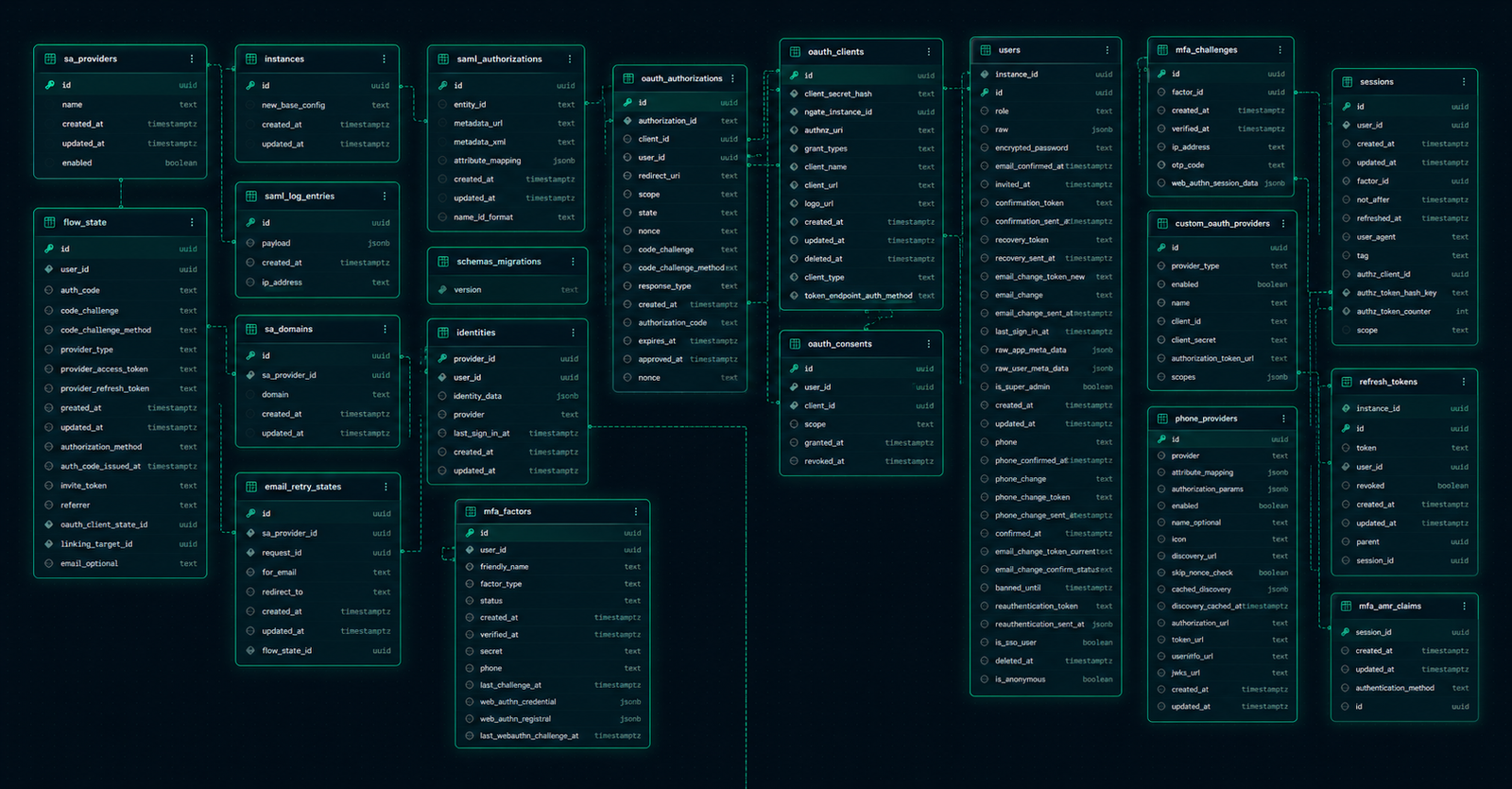
Task: Open mfa_challenges table options menu
Action: (x=1280, y=50)
